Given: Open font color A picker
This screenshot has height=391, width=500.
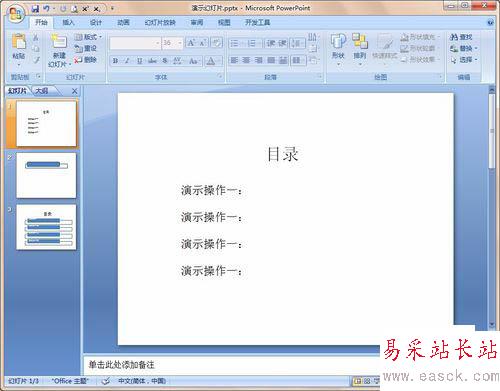Looking at the screenshot, I should click(211, 61).
